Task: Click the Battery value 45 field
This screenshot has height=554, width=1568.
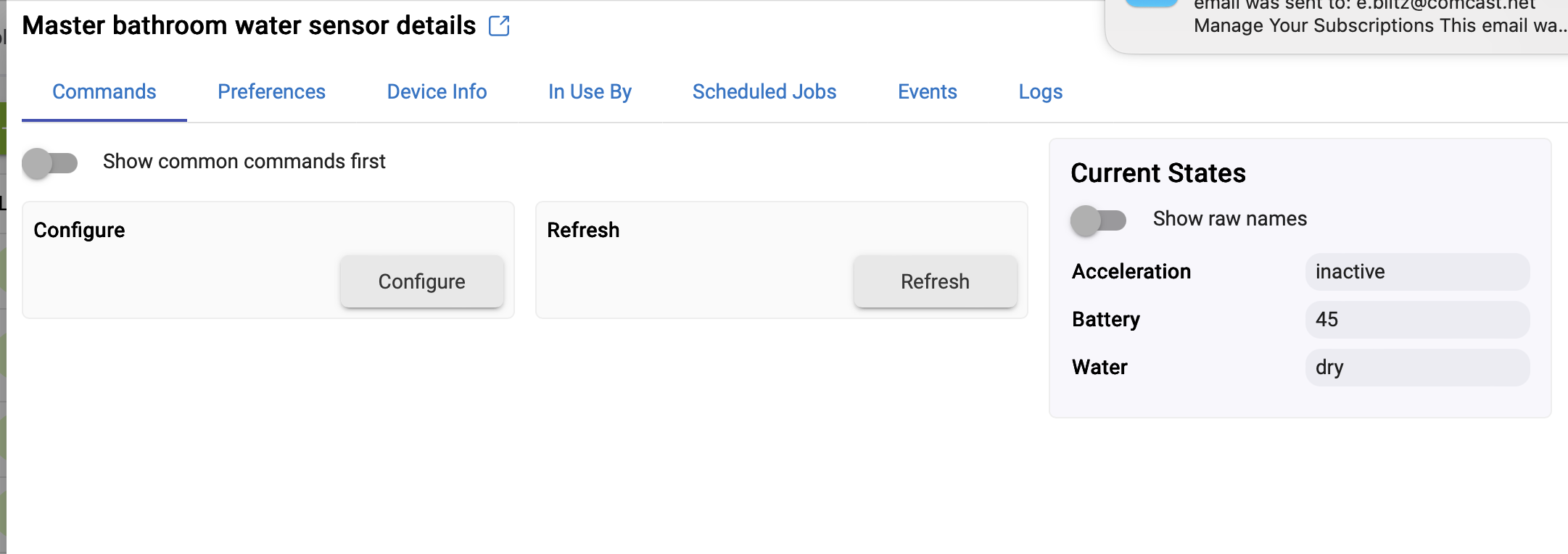Action: [1418, 319]
